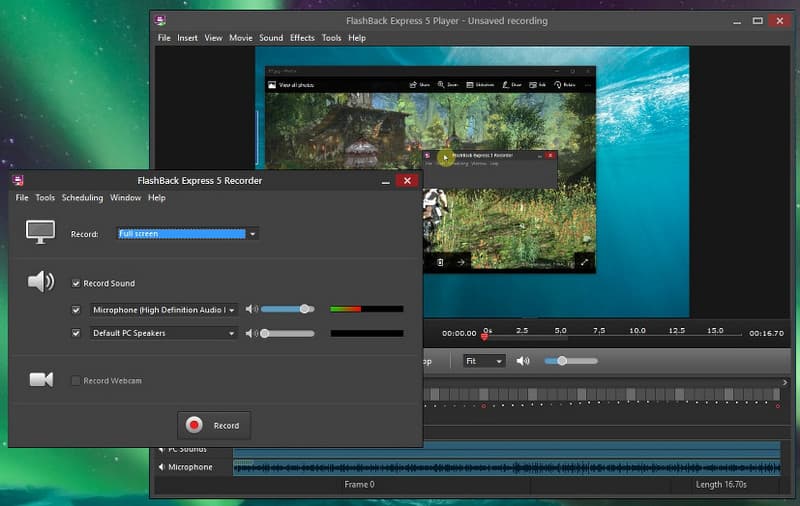Adjust the PC Speakers volume slider
This screenshot has width=800, height=506.
click(288, 333)
